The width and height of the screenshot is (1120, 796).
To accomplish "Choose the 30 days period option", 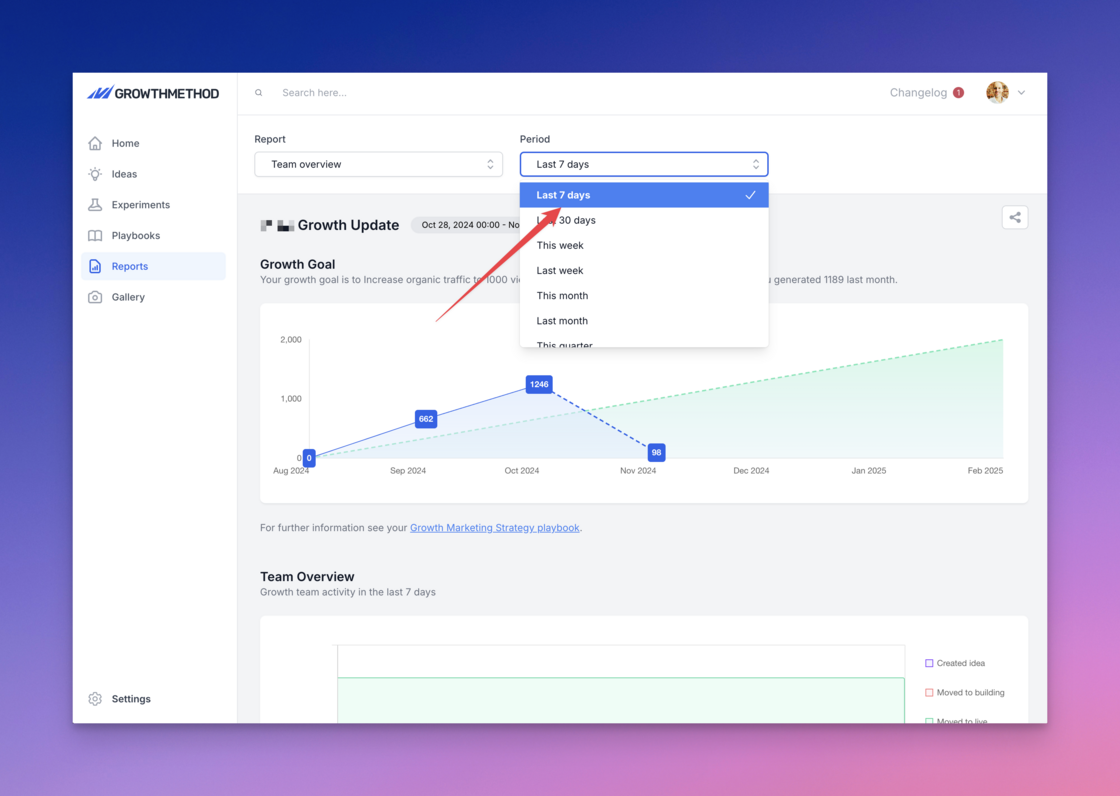I will click(644, 220).
